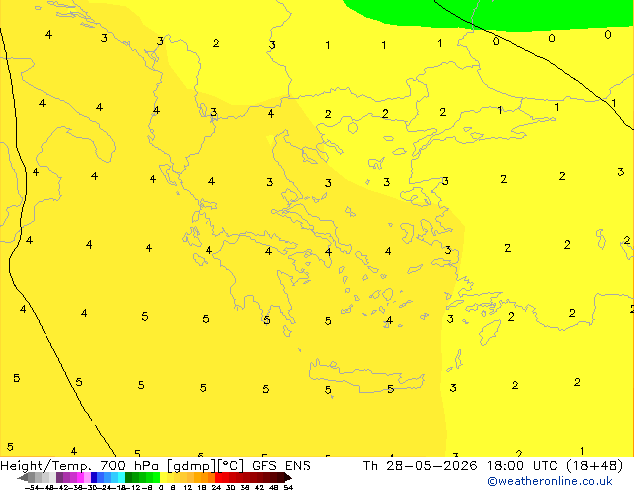
Task: Click the '[°C]' unit label
Action: (x=230, y=466)
